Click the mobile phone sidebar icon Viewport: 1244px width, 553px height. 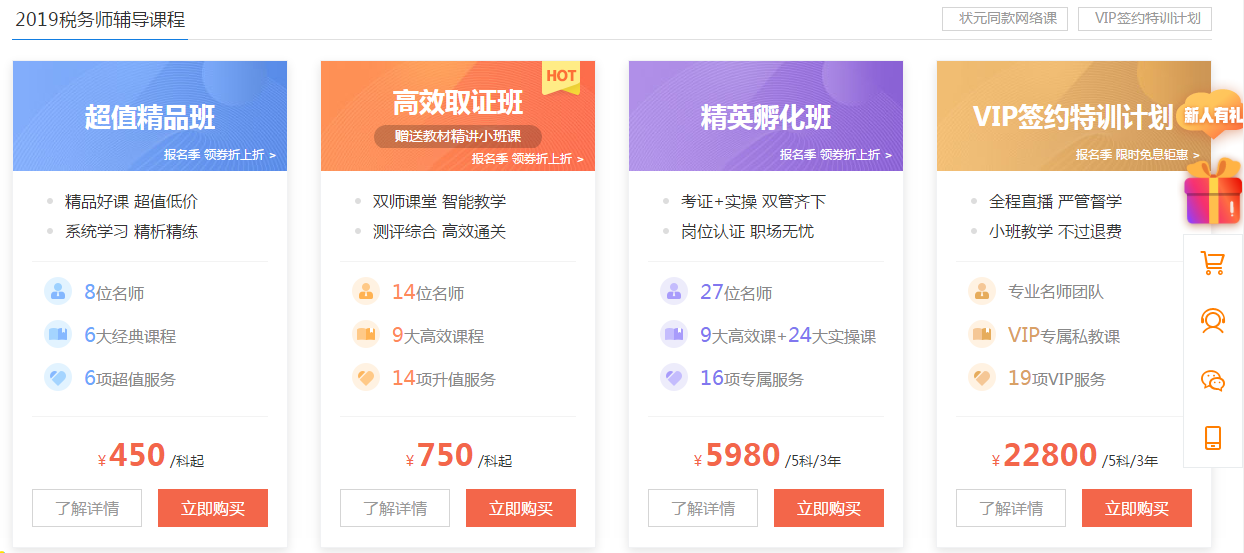1212,438
